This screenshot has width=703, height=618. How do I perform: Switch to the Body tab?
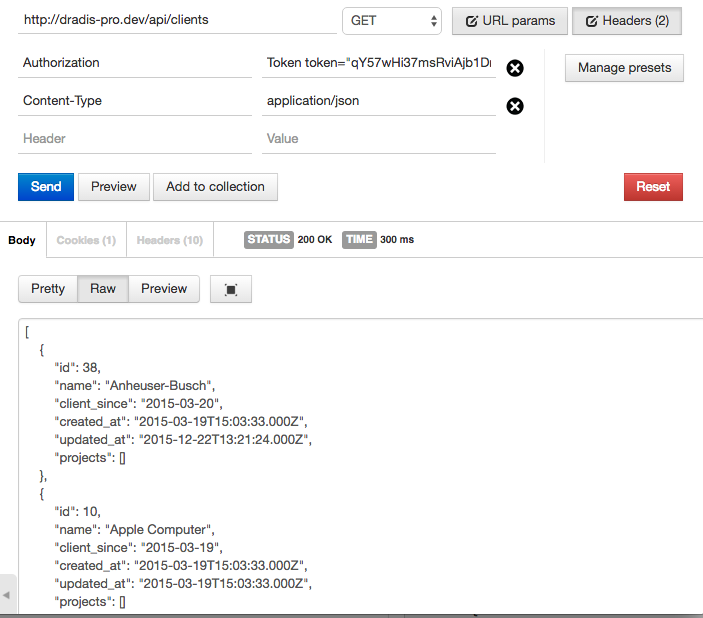(22, 240)
